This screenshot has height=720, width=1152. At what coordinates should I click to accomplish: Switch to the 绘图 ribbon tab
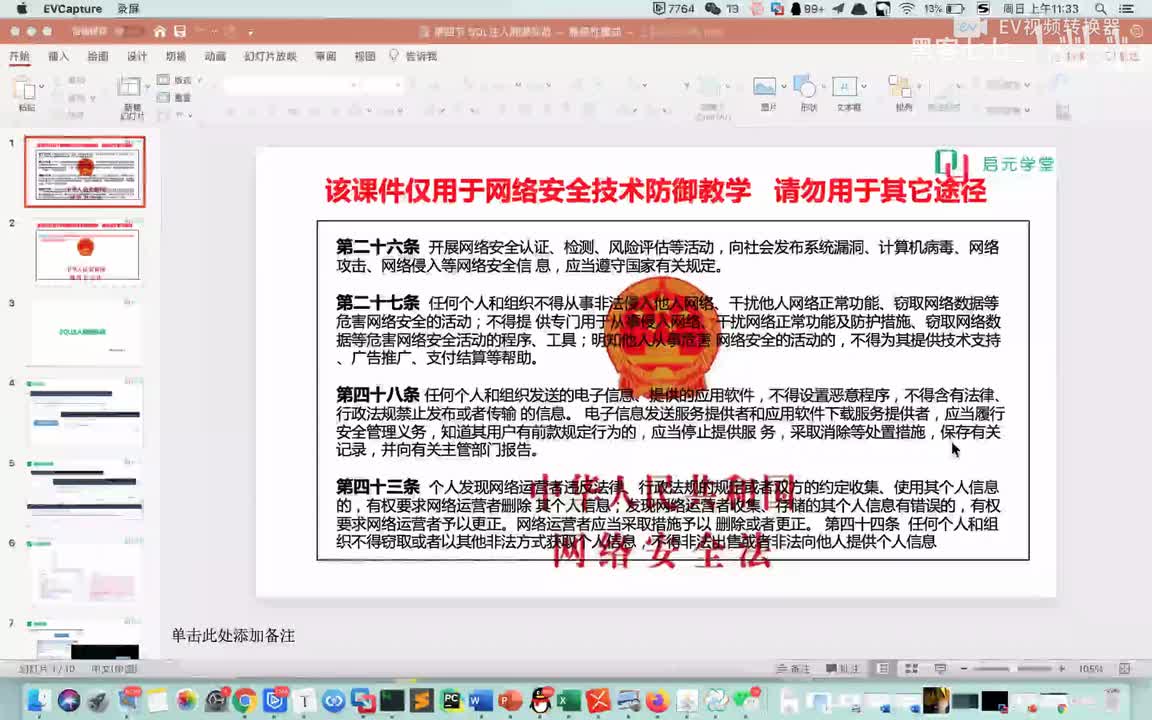(x=98, y=56)
